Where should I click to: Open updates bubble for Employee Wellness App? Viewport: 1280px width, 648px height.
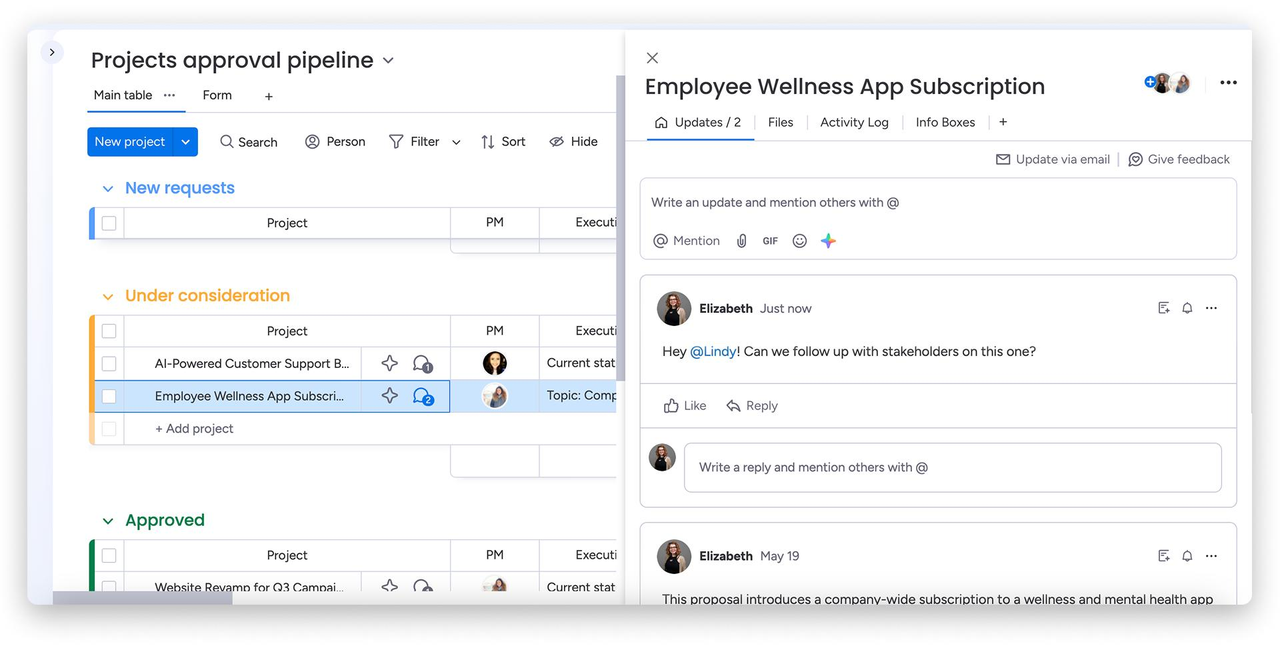click(423, 397)
